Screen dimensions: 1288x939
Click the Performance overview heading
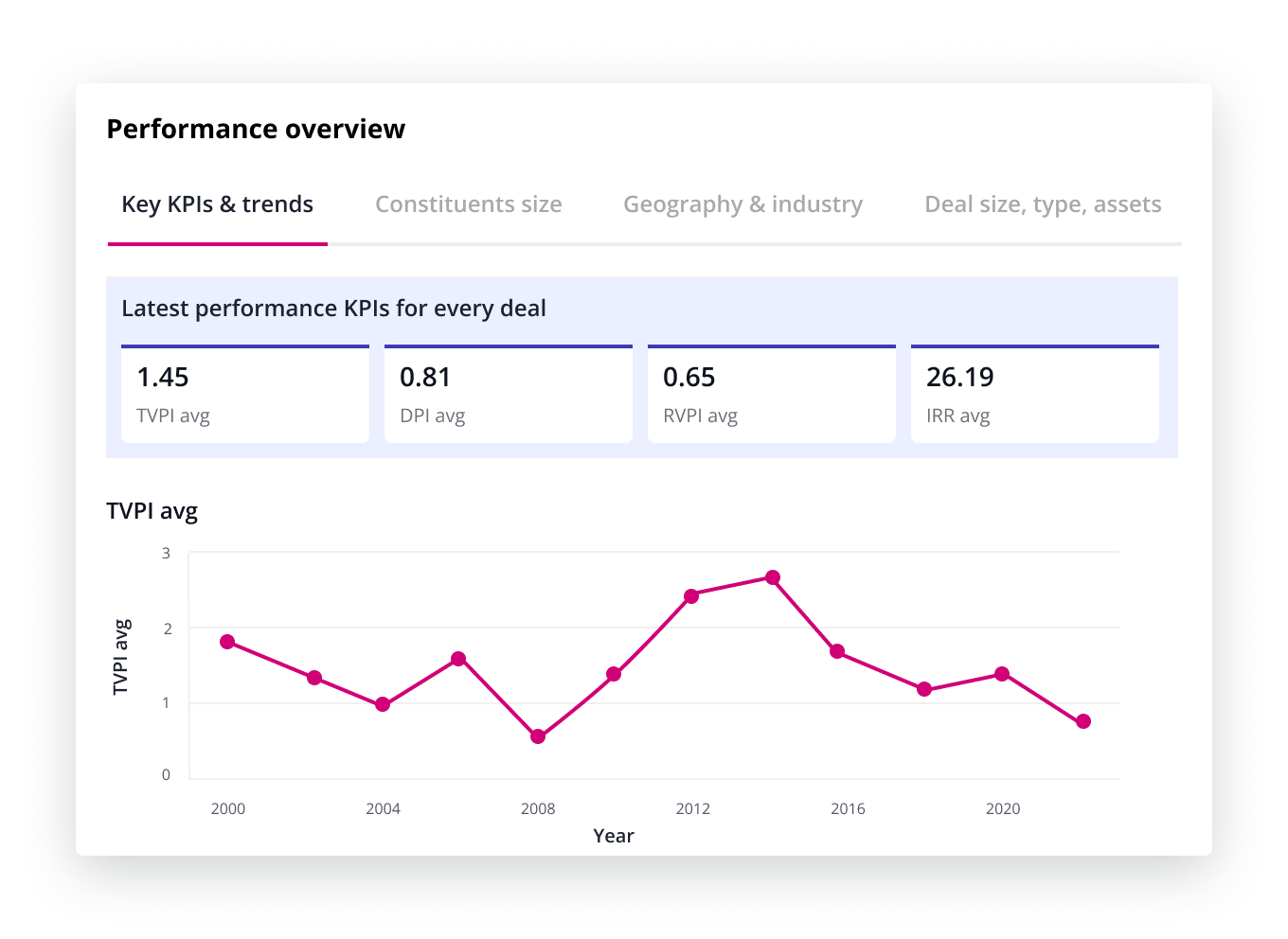[256, 129]
